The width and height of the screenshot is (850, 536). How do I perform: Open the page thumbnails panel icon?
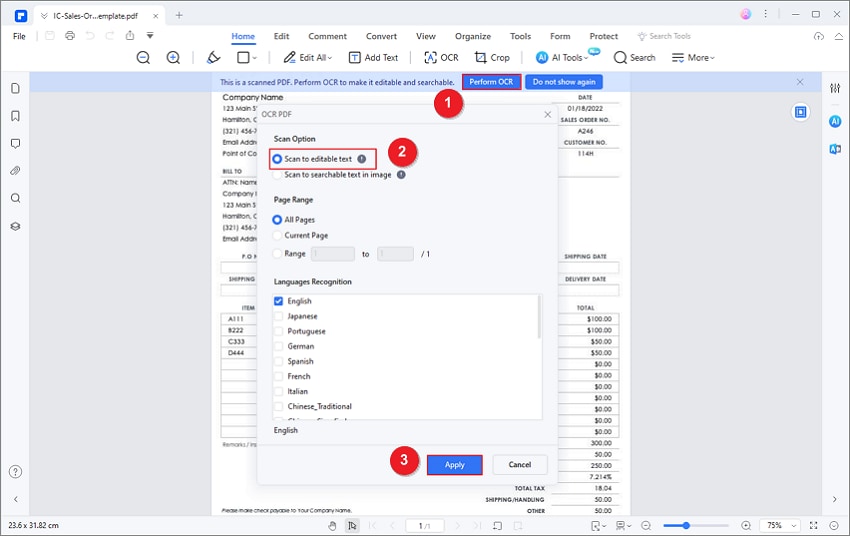coord(16,88)
